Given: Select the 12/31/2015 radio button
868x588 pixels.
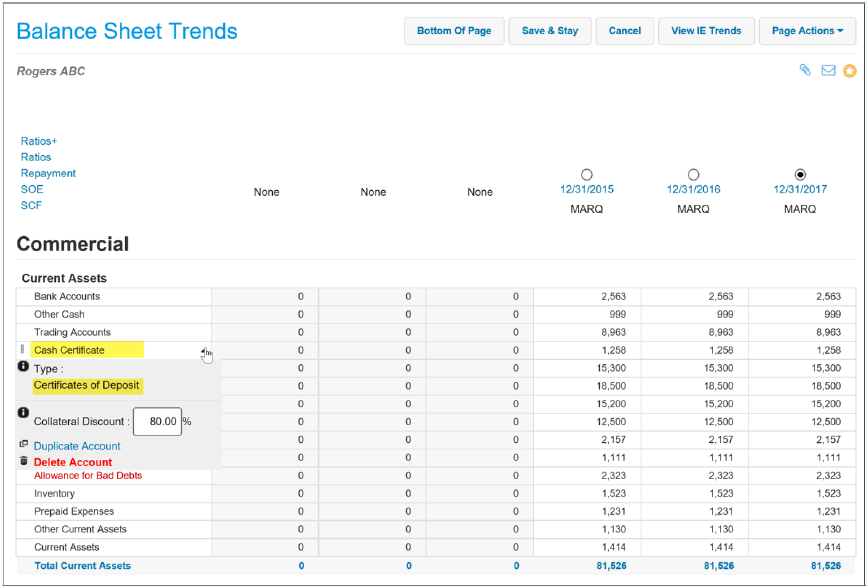Looking at the screenshot, I should pyautogui.click(x=587, y=174).
